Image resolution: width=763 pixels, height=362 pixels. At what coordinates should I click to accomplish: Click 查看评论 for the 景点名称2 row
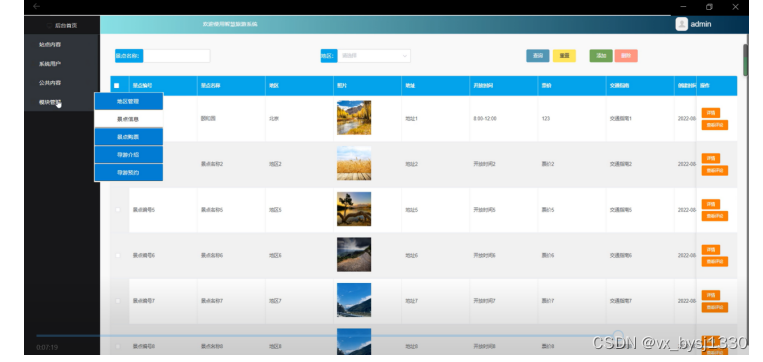pos(714,170)
